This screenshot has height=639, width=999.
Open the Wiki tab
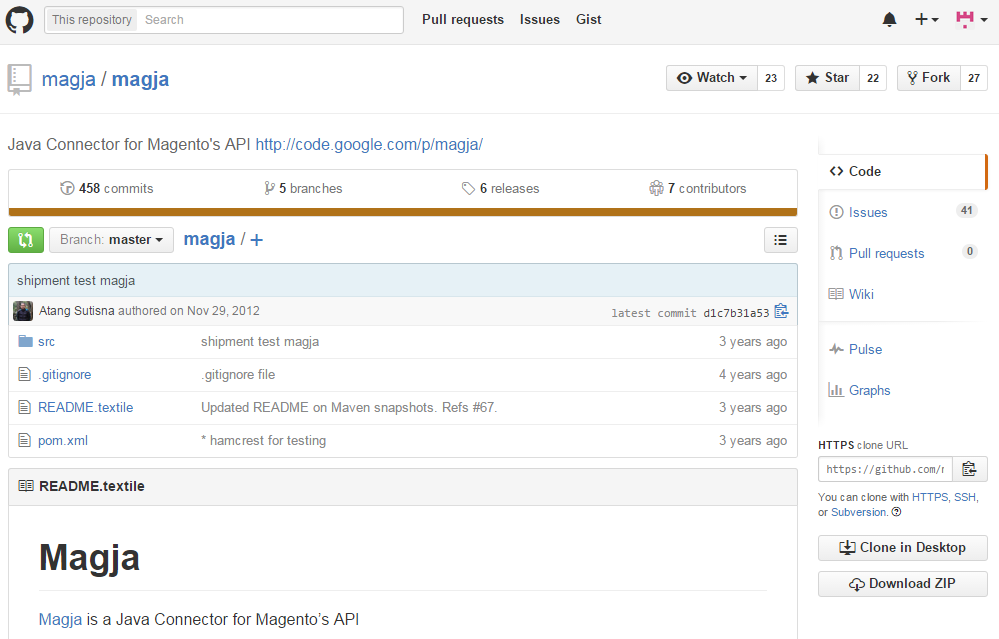(x=902, y=294)
